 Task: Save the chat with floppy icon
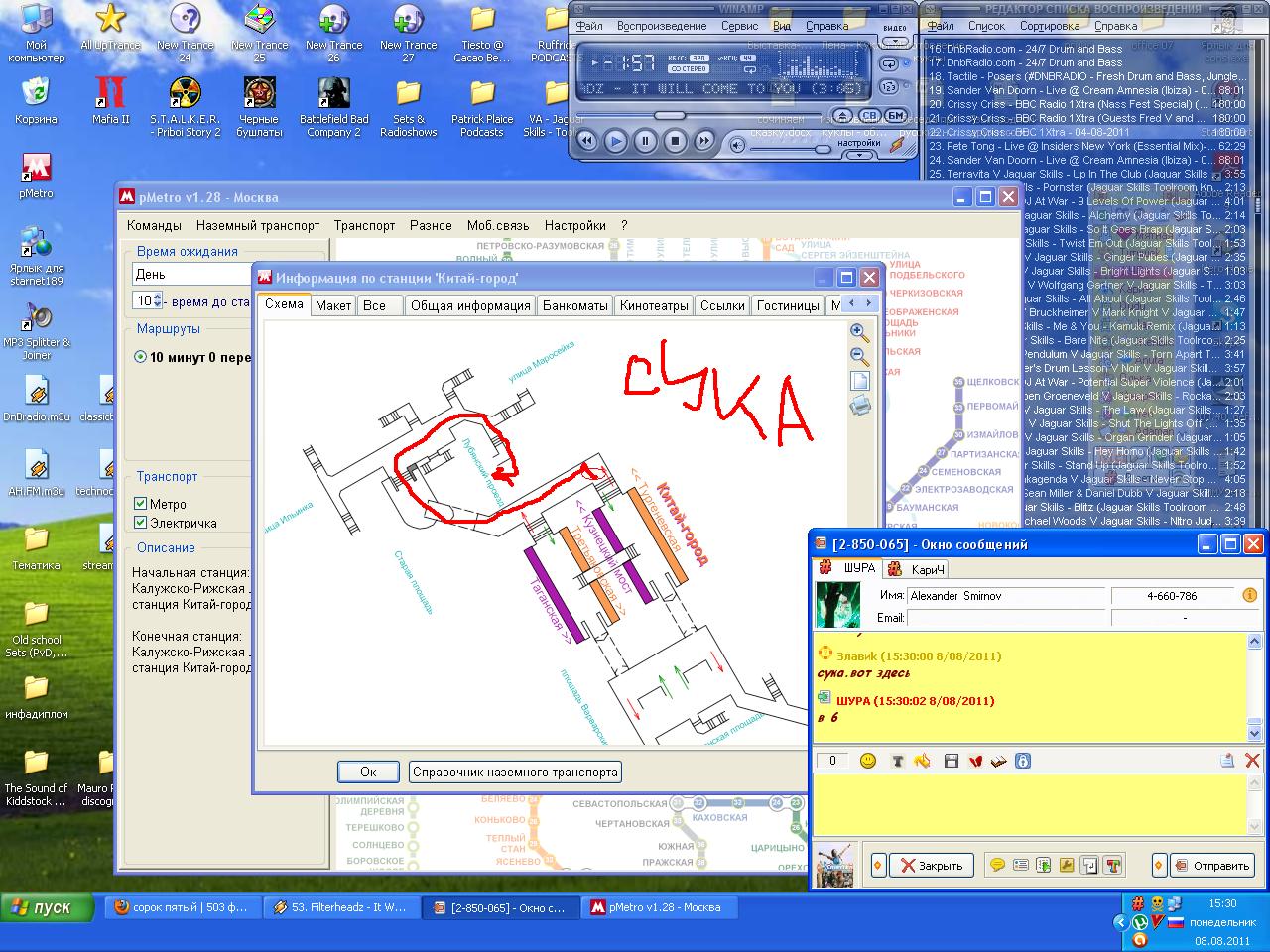coord(952,761)
